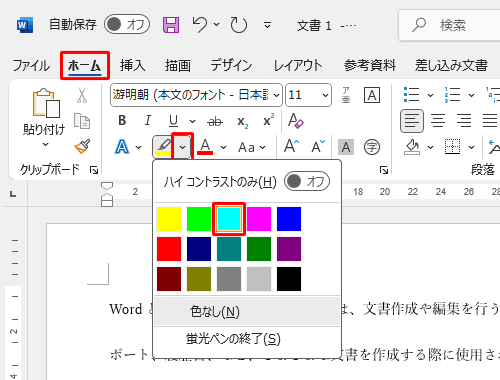500x380 pixels.
Task: Decrease font size with smaller A
Action: [318, 146]
